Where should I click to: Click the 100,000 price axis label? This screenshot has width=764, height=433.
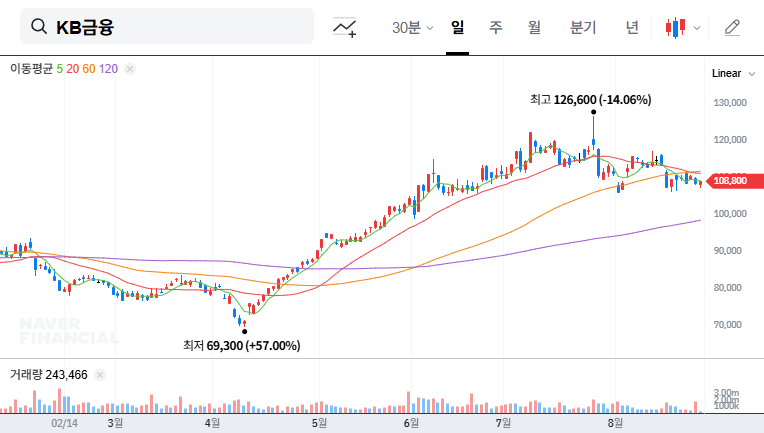(730, 214)
